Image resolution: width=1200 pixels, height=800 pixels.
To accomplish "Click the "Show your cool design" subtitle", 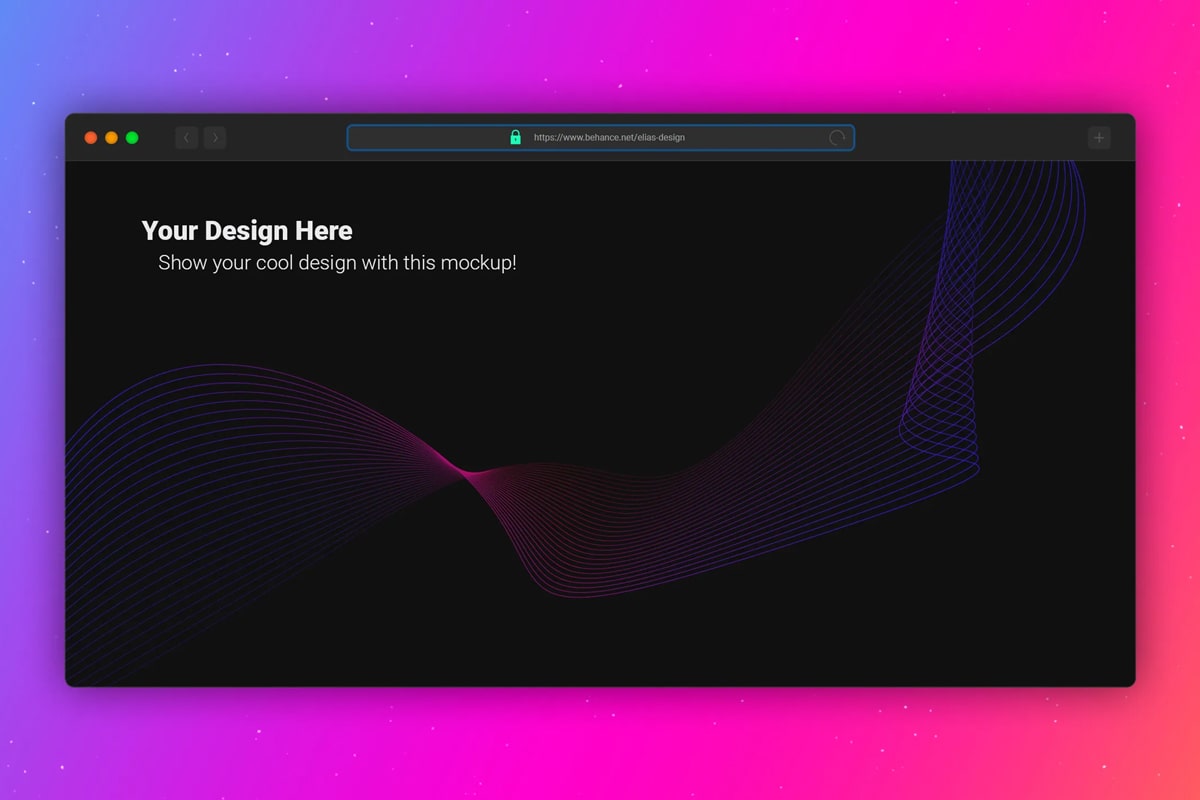I will click(300, 263).
